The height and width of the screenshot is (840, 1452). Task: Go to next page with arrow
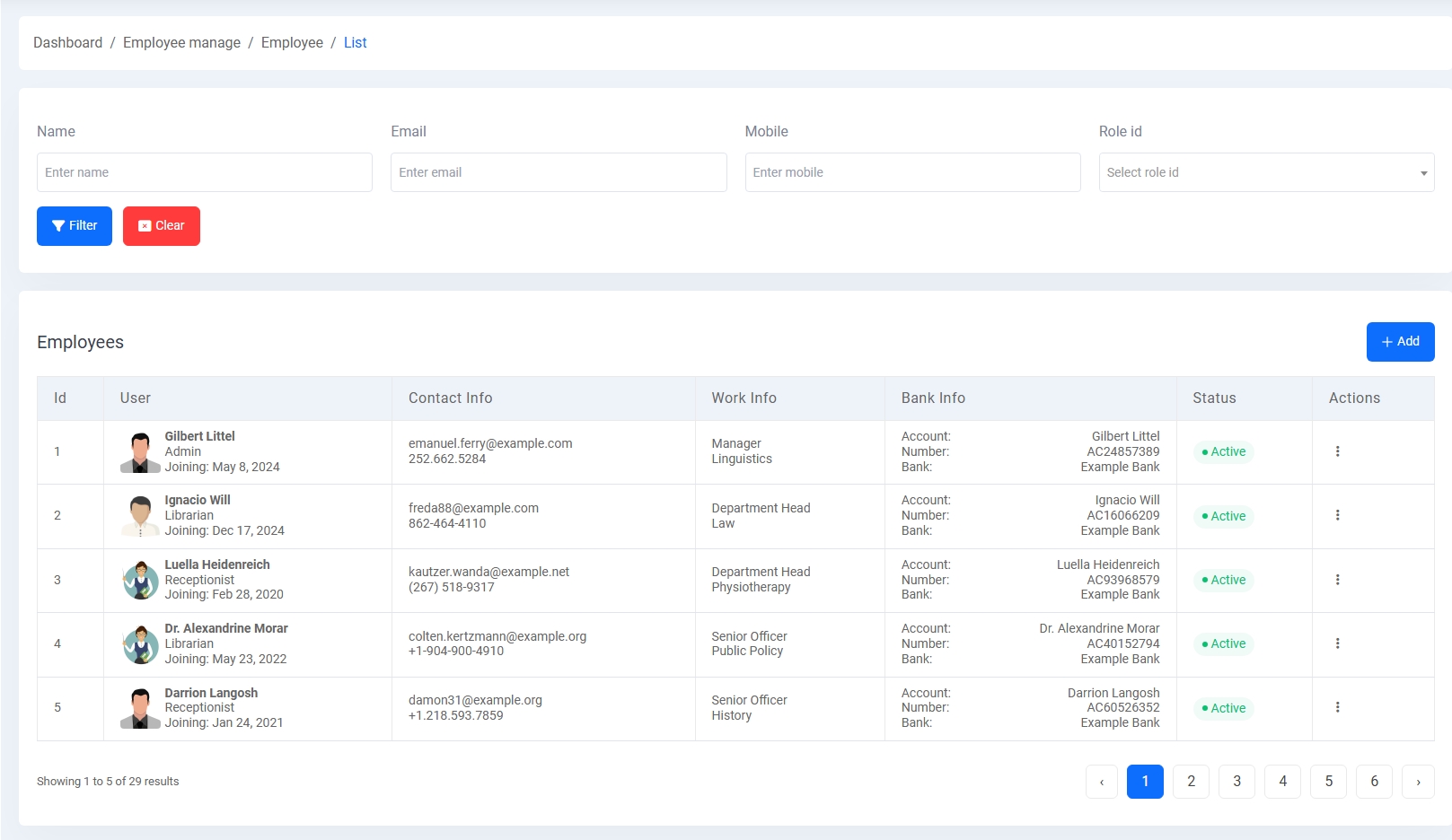tap(1418, 782)
